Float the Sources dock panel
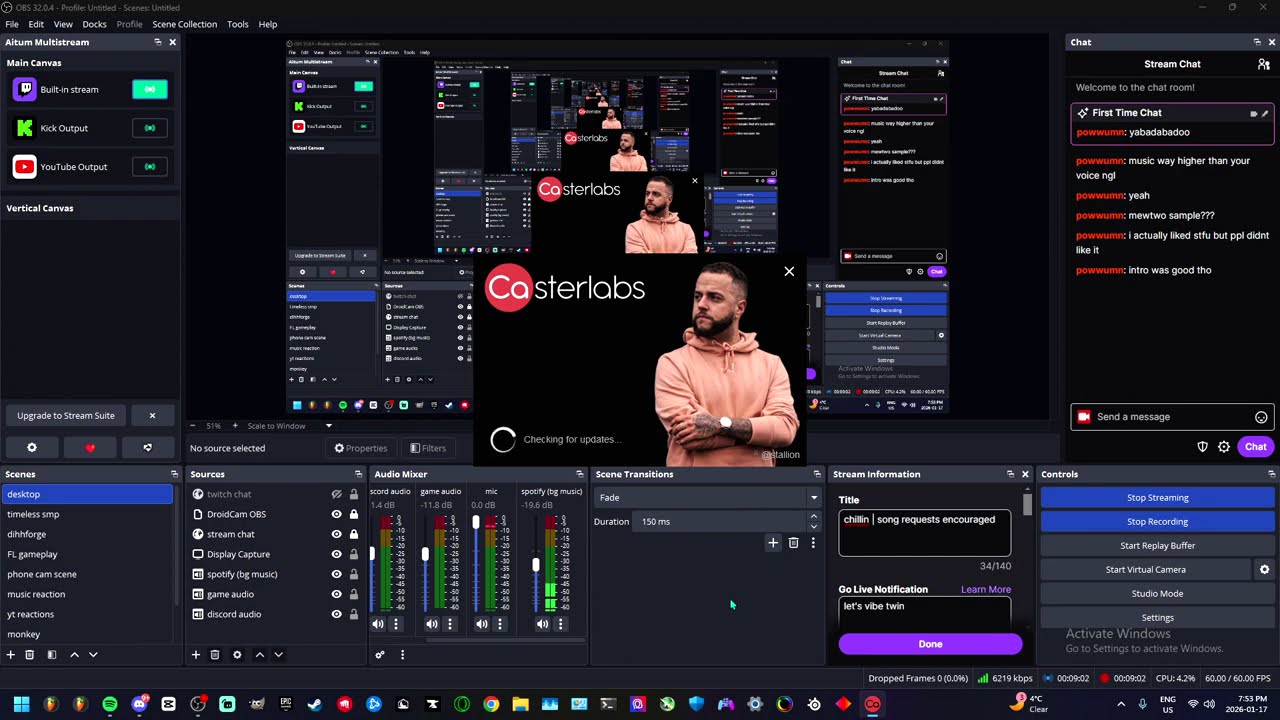 358,474
